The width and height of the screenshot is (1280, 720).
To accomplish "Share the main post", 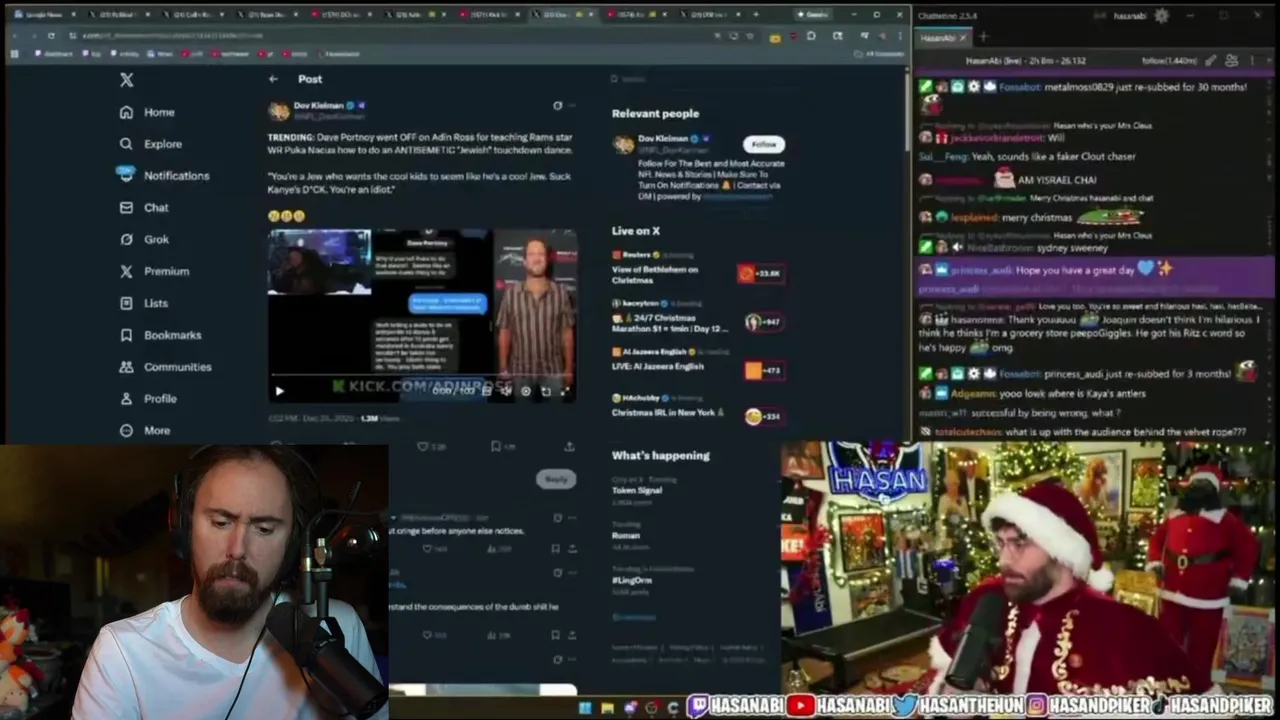I will pyautogui.click(x=569, y=446).
